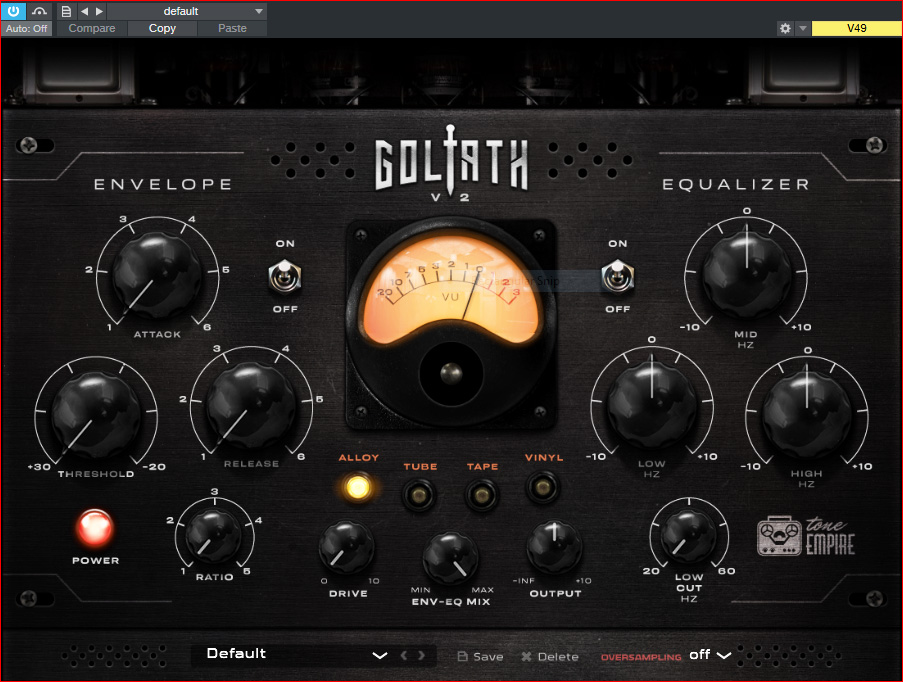Select the Tape saturation mode
This screenshot has height=682, width=903.
(x=482, y=493)
